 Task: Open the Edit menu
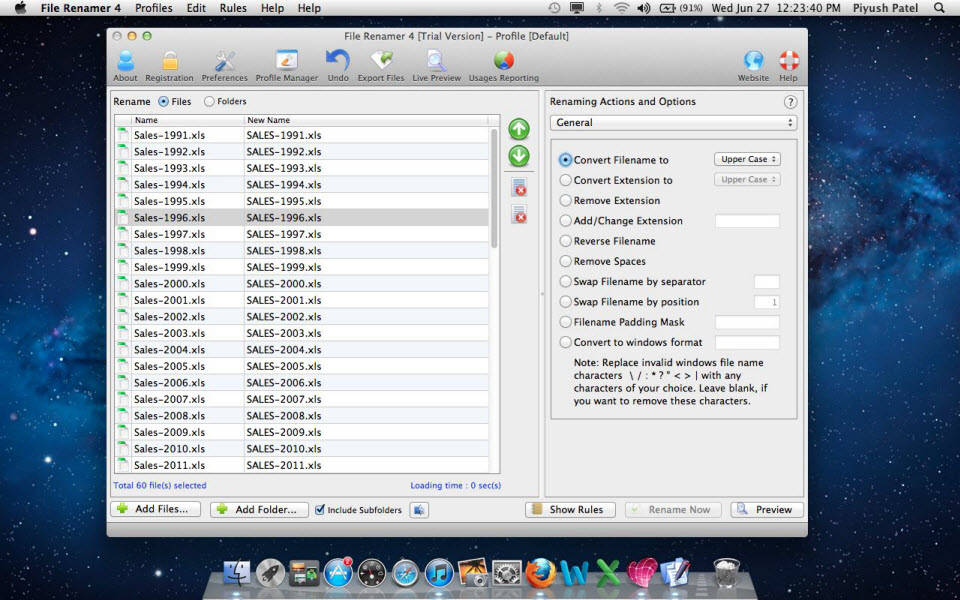[196, 8]
